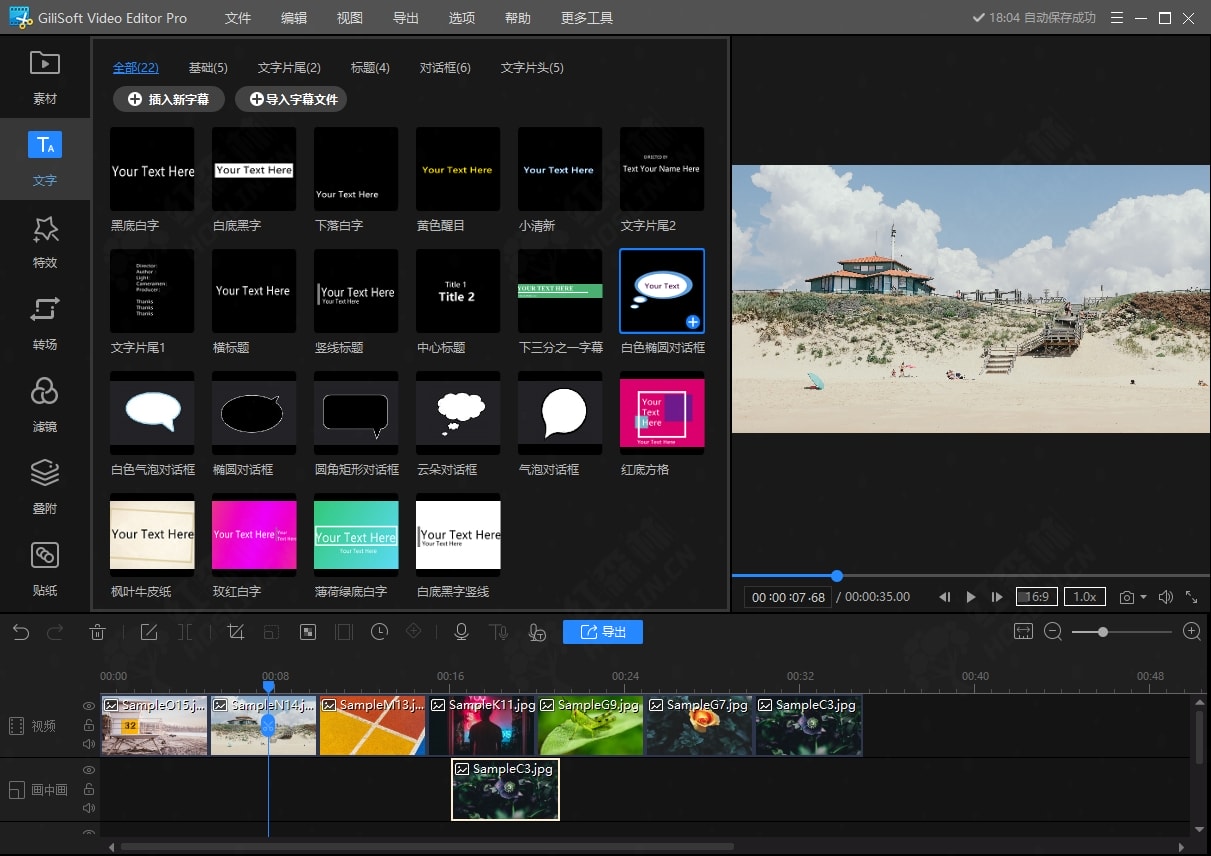Click the delete trash icon in timeline toolbar

click(97, 632)
